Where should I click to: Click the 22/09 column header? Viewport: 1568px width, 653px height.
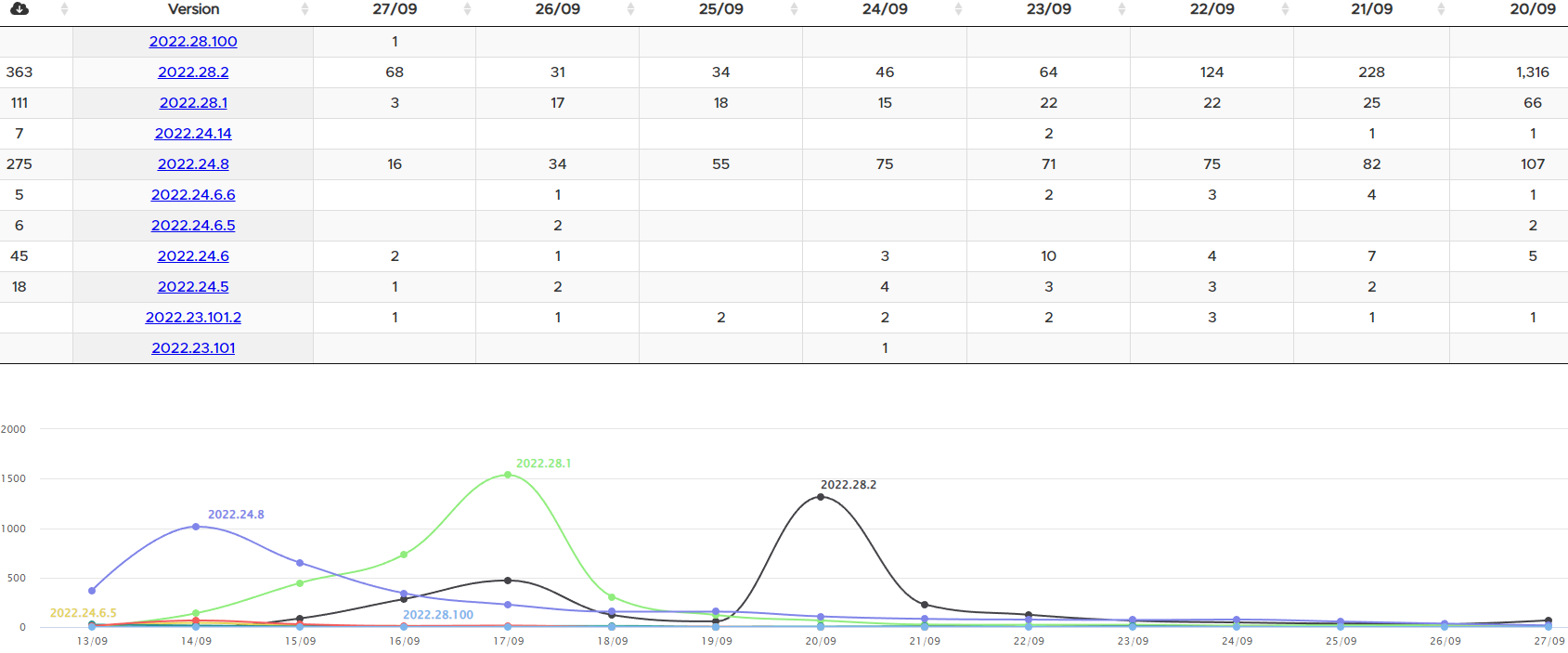[x=1212, y=9]
